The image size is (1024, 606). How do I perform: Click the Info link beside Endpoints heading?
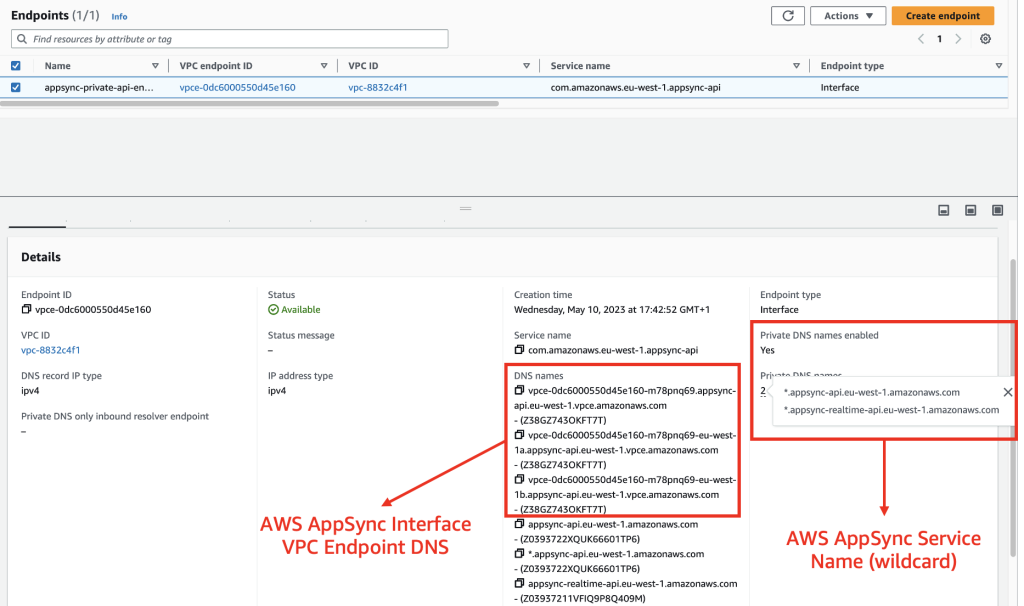tap(119, 16)
